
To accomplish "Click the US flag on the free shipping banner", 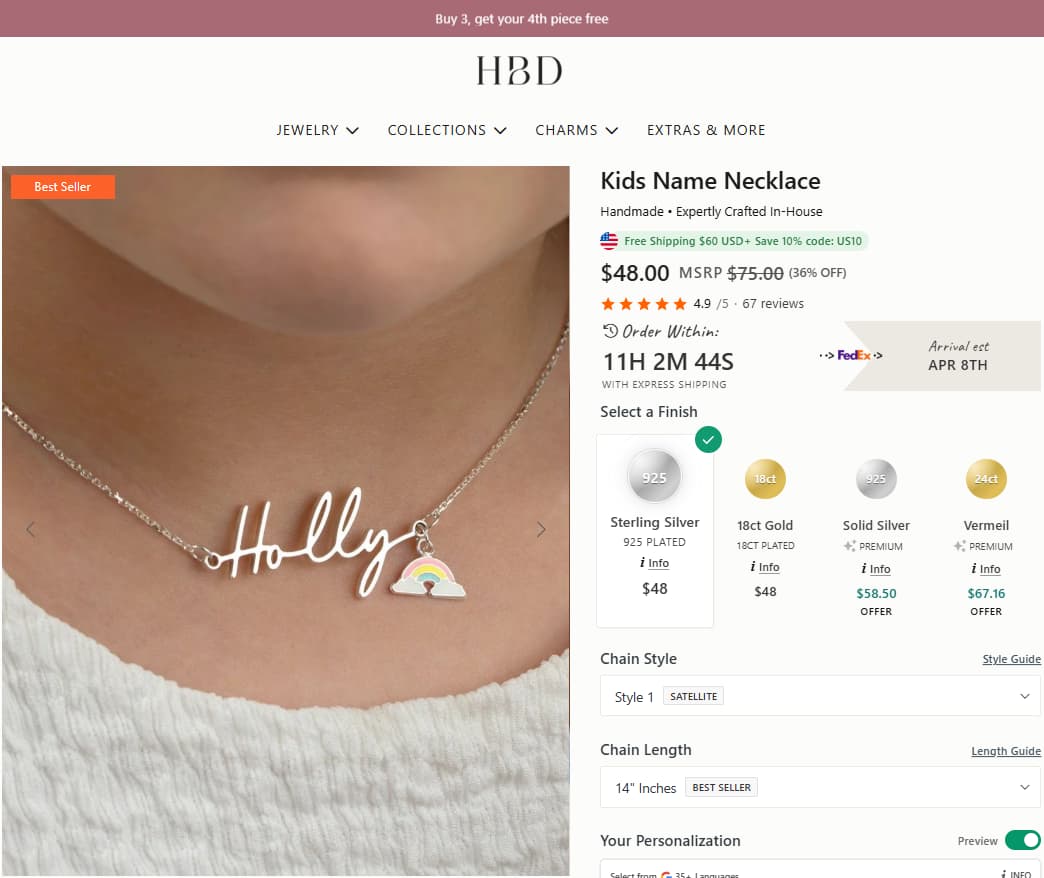I will coord(609,240).
